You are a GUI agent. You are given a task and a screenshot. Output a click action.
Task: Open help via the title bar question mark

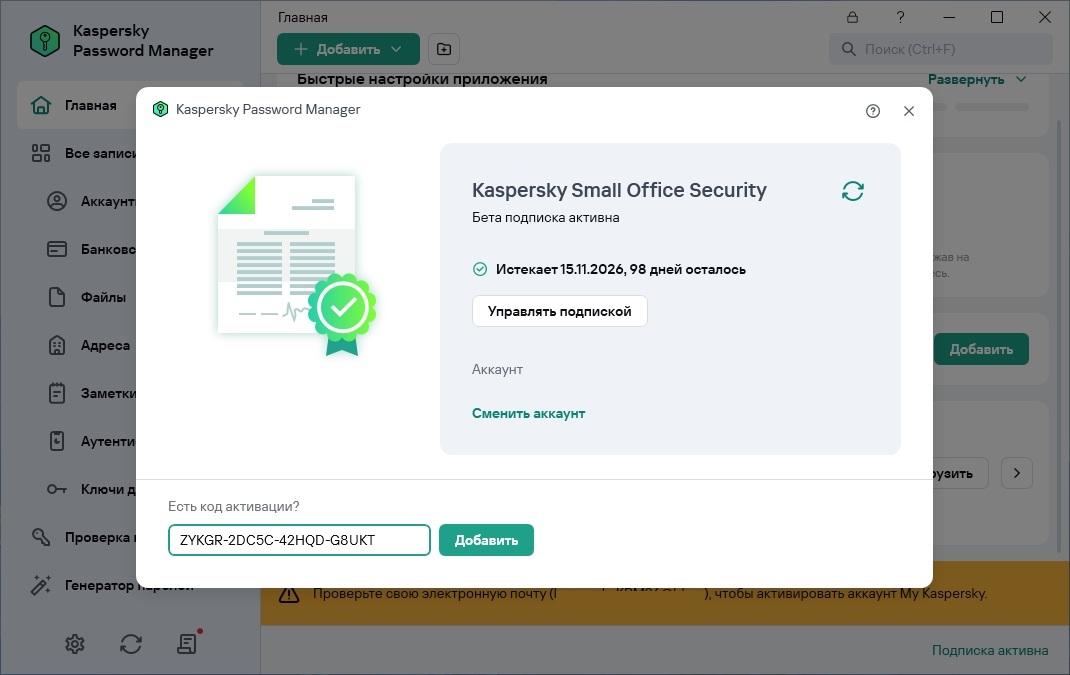tap(900, 17)
